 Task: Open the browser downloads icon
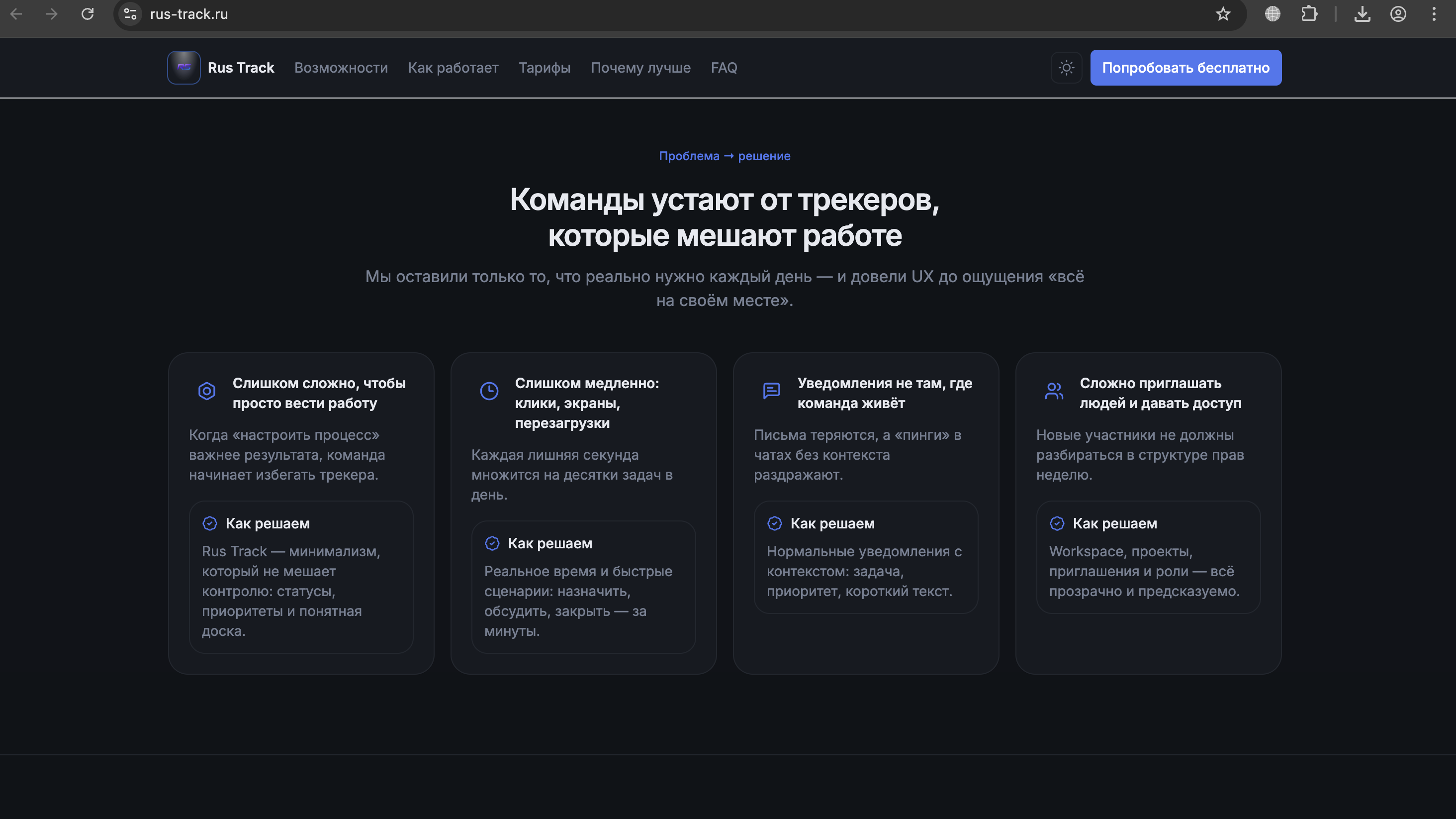click(x=1362, y=14)
